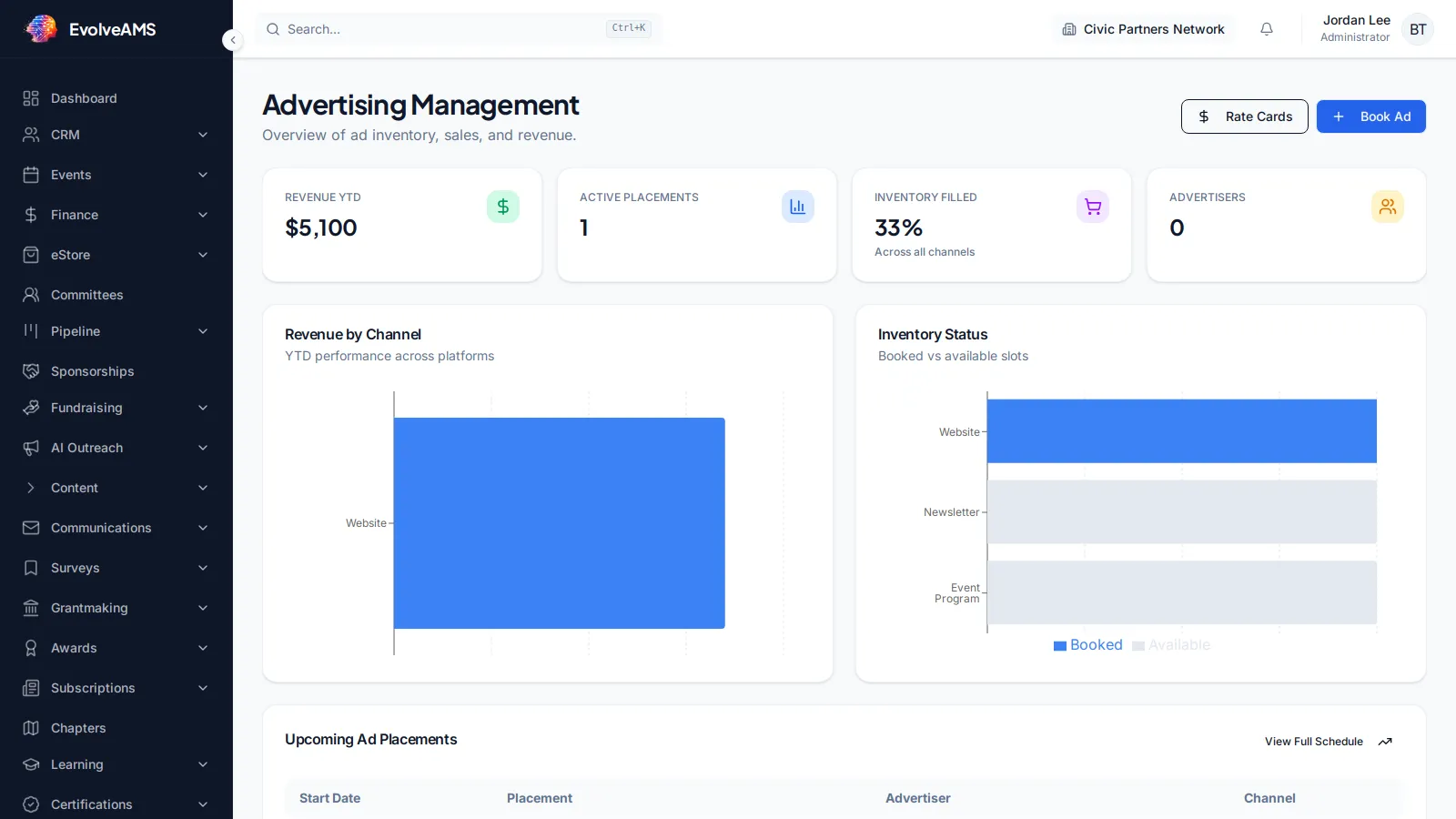Click the Website revenue bar in chart

pos(560,523)
